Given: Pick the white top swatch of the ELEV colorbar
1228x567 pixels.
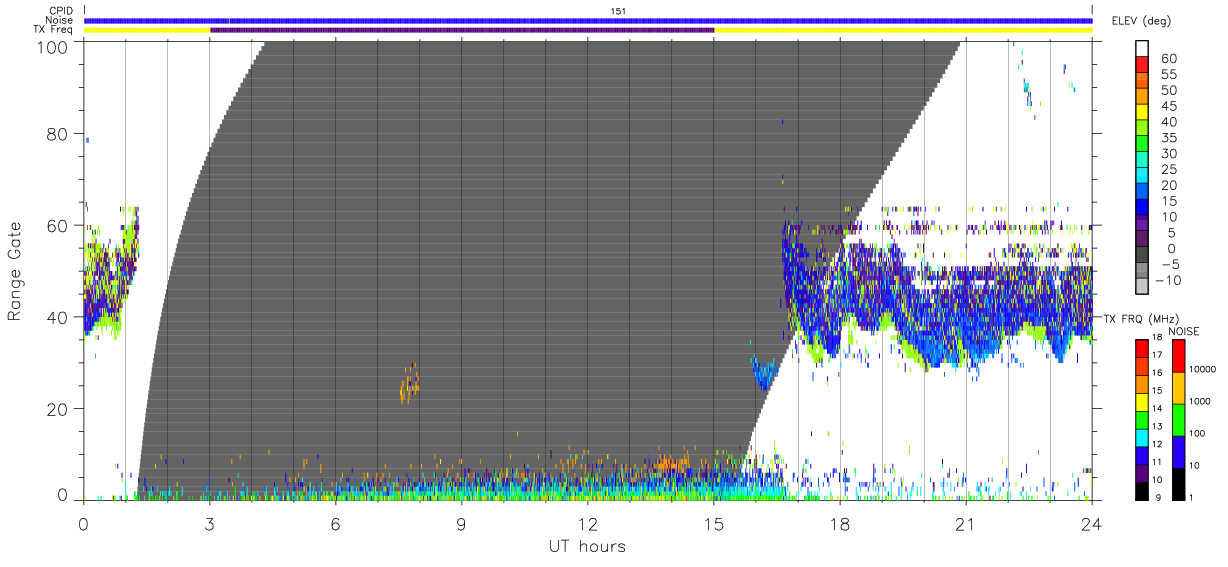Looking at the screenshot, I should [1142, 48].
